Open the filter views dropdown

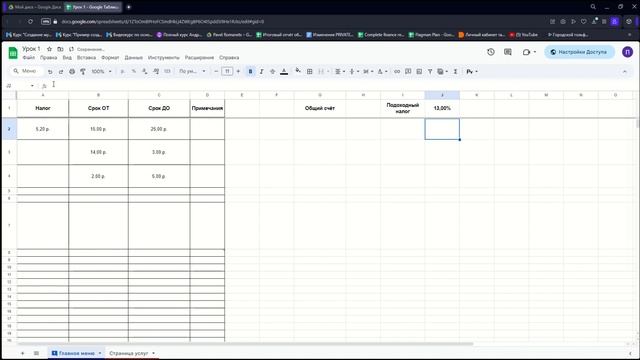coord(442,71)
